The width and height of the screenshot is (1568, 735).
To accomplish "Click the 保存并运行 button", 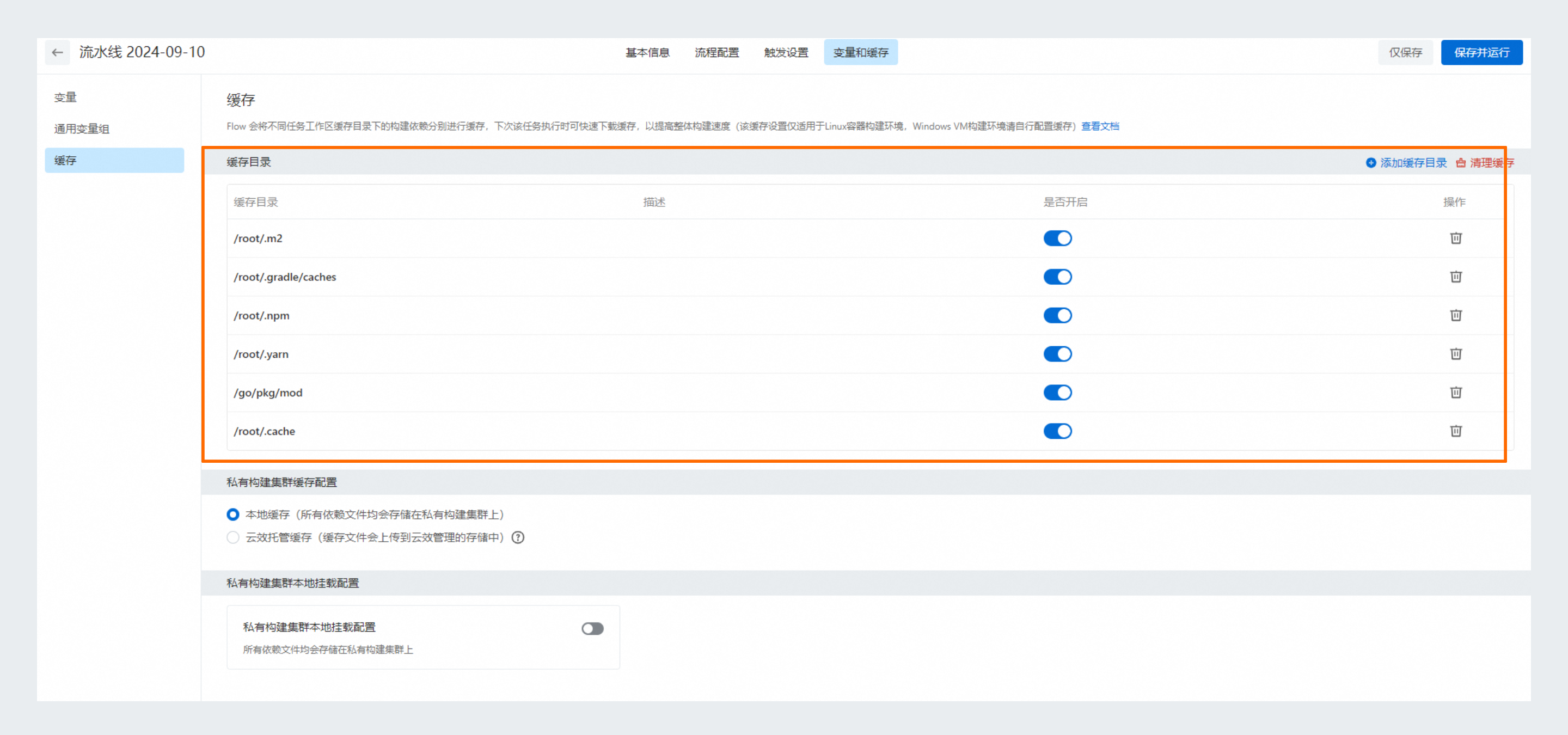I will tap(1481, 52).
